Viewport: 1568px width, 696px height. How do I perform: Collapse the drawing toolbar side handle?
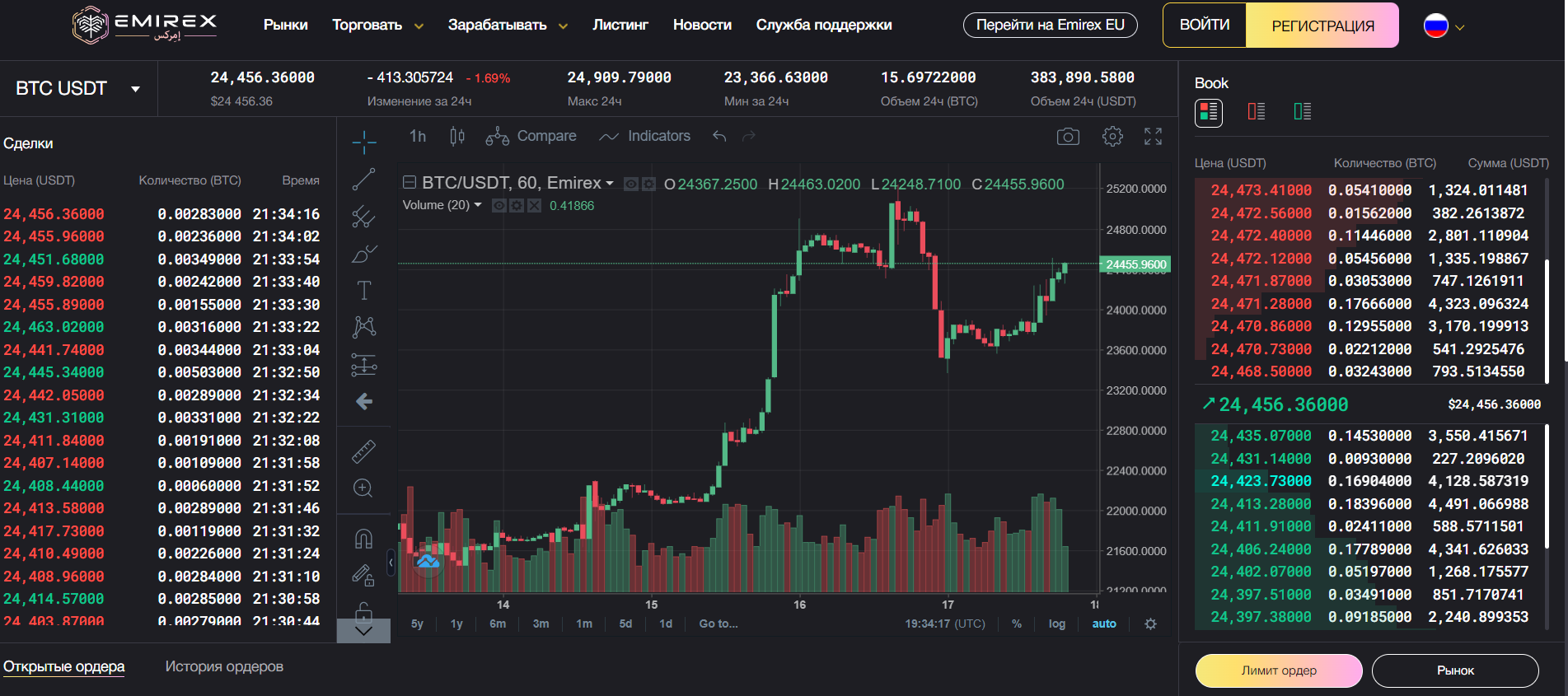(391, 563)
